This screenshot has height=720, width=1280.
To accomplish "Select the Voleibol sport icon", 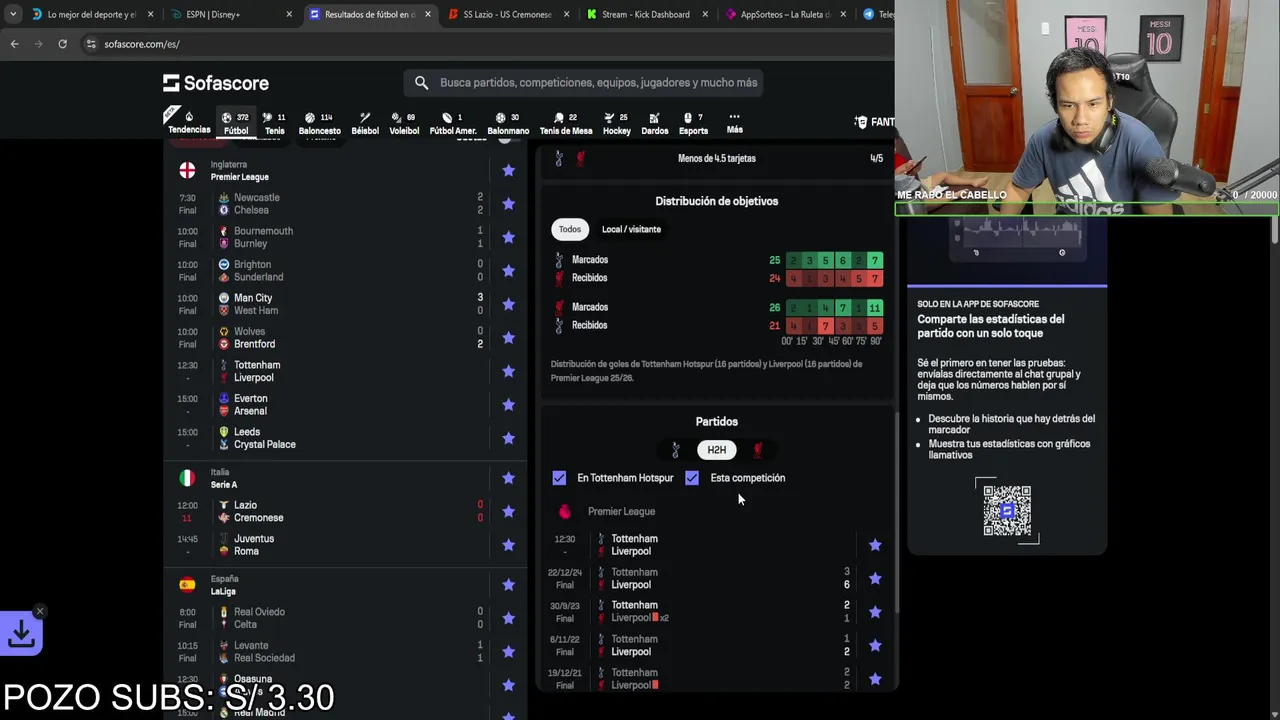I will (404, 123).
